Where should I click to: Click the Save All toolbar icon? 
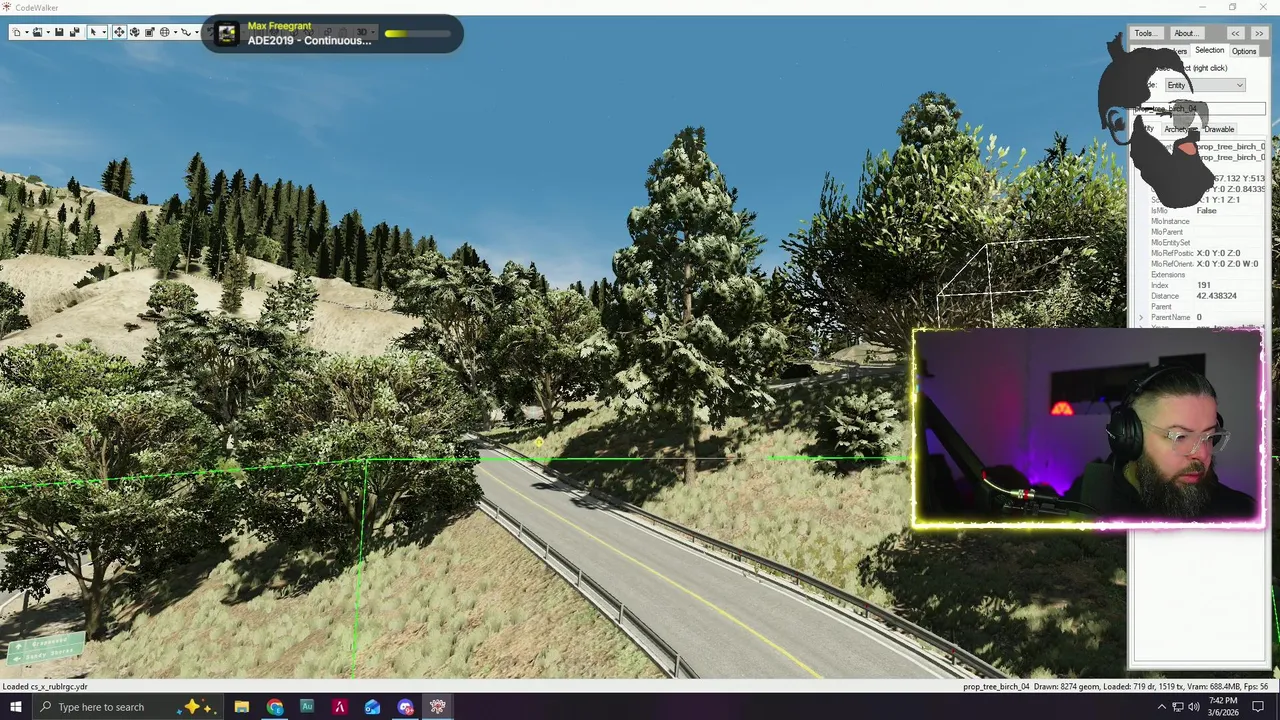pos(75,32)
